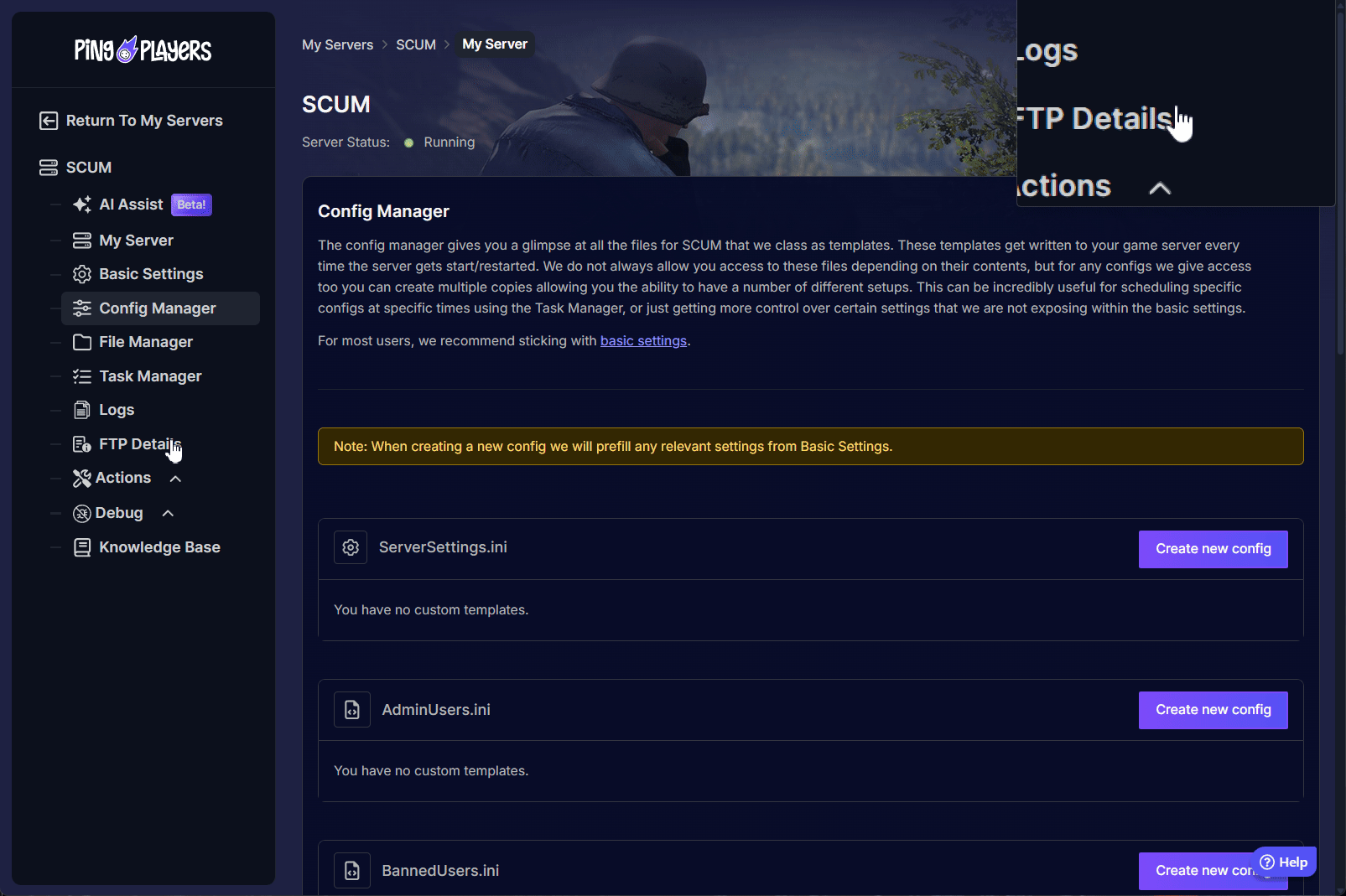Create new config for ServerSettings.ini

[1213, 549]
